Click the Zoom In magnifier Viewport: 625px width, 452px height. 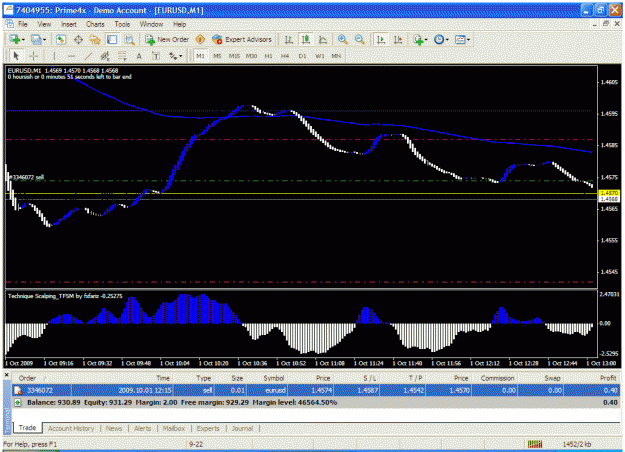[342, 39]
